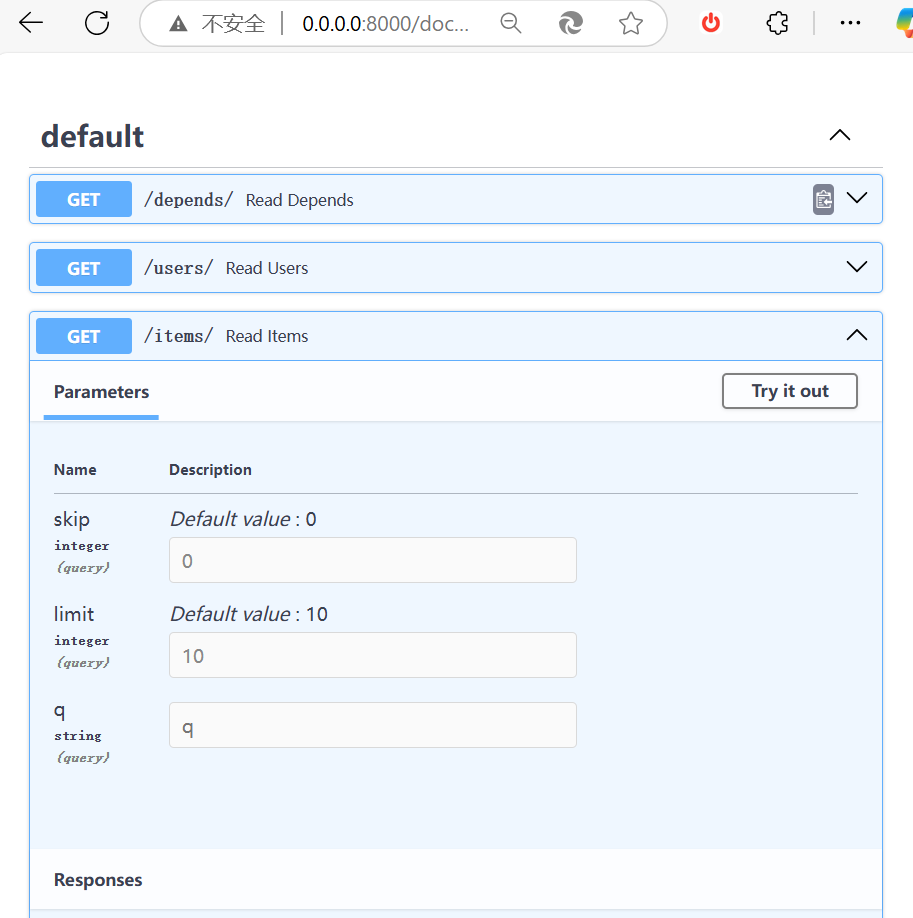
Task: Click the Edge swirl icon in address bar
Action: pyautogui.click(x=570, y=23)
